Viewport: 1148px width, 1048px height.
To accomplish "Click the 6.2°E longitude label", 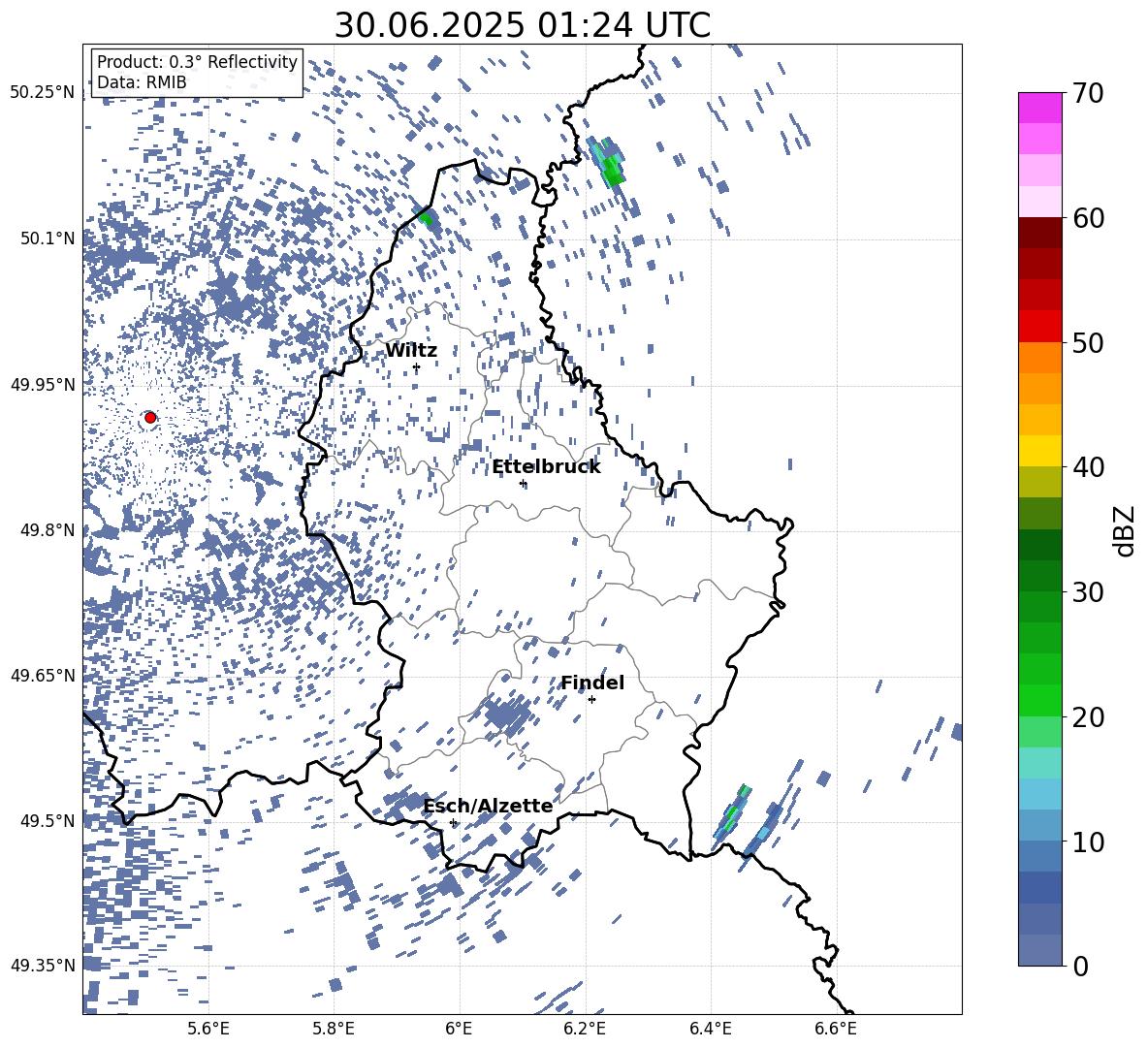I will pyautogui.click(x=585, y=1029).
